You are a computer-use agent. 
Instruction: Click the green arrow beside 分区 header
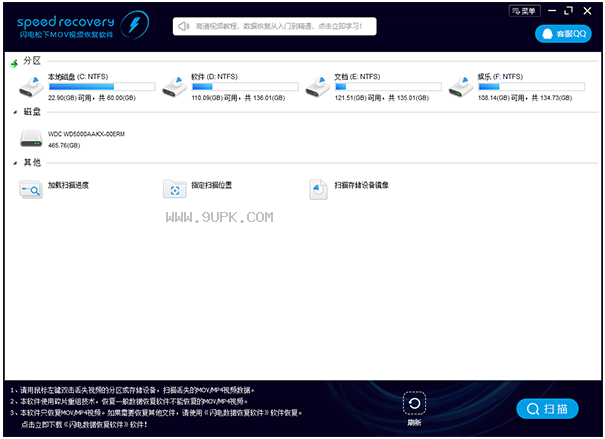click(14, 63)
